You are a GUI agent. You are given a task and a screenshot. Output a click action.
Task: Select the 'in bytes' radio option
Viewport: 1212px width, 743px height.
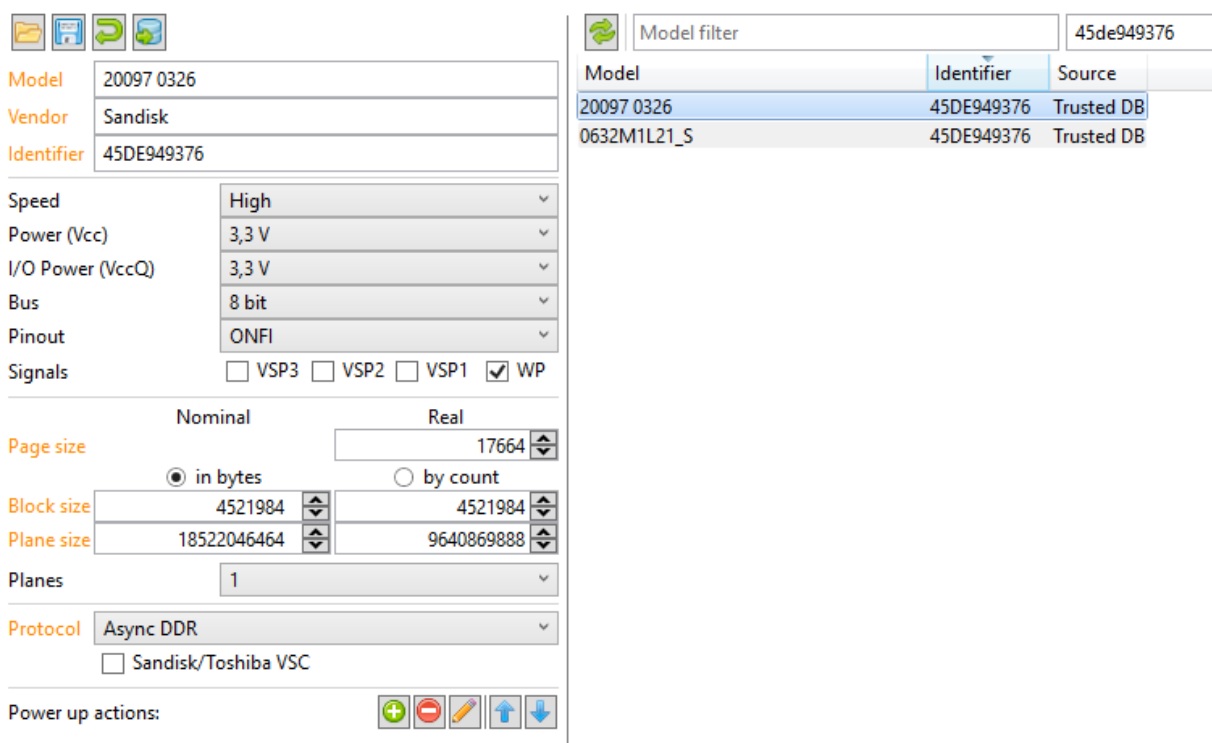(x=177, y=477)
